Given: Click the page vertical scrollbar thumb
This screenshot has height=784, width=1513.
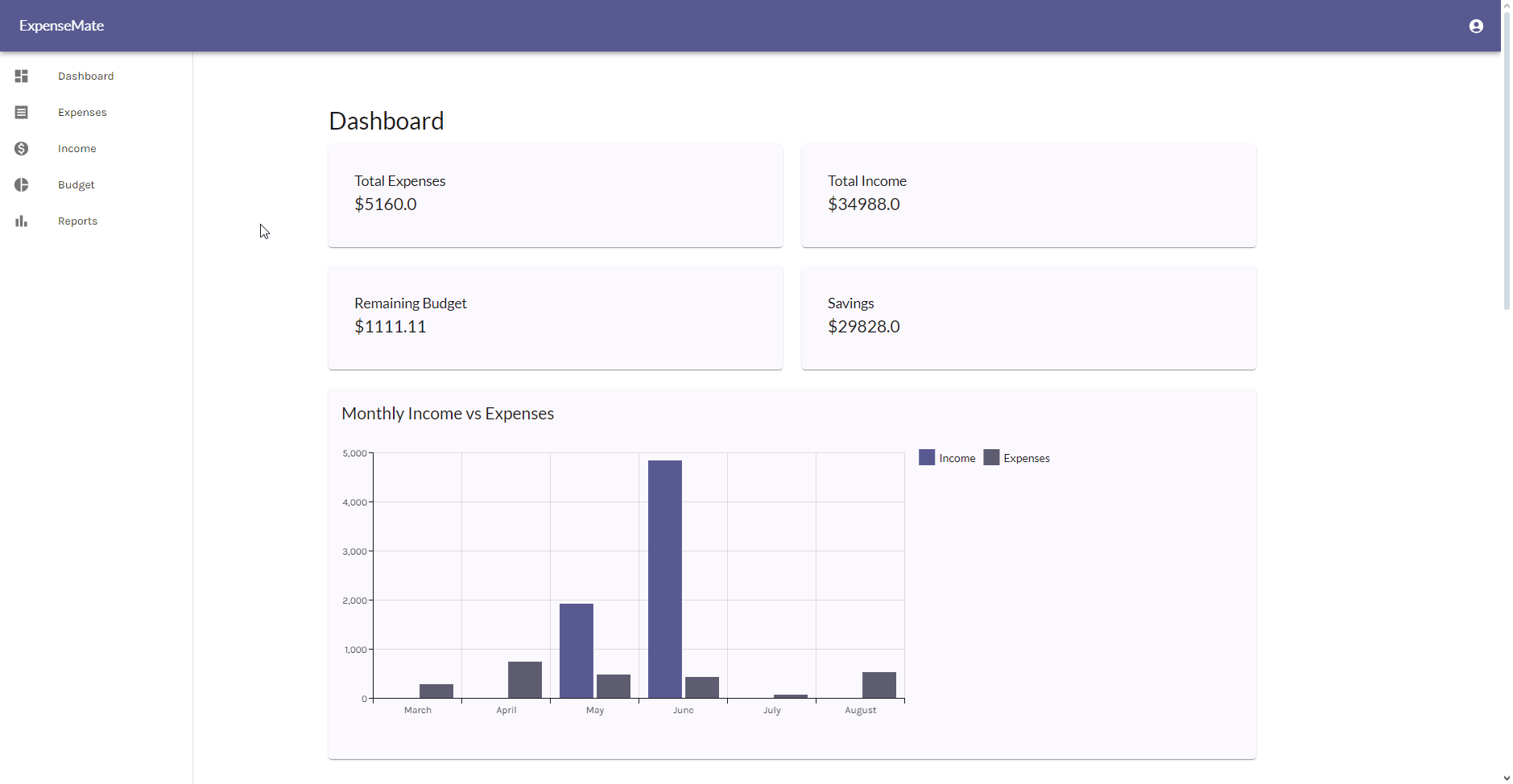Looking at the screenshot, I should coord(1507,160).
